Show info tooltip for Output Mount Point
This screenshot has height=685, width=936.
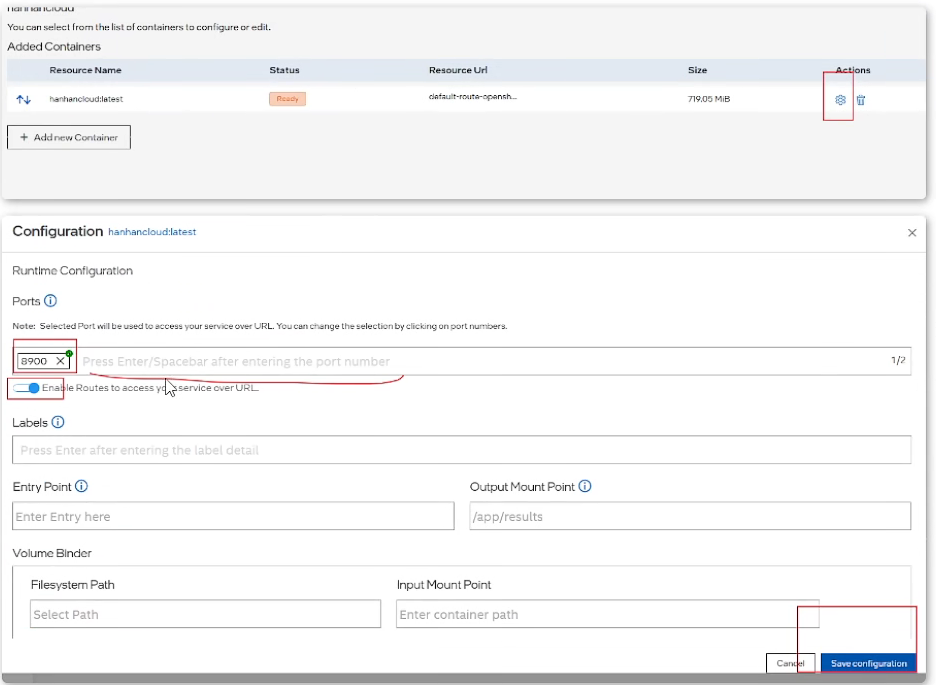coord(585,486)
